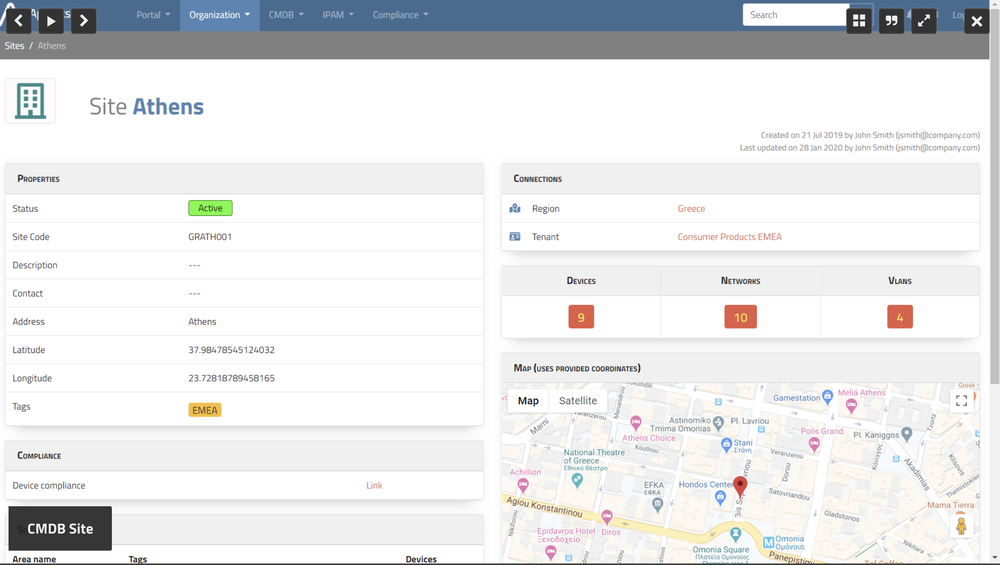Go to previous slide arrow

(x=18, y=20)
